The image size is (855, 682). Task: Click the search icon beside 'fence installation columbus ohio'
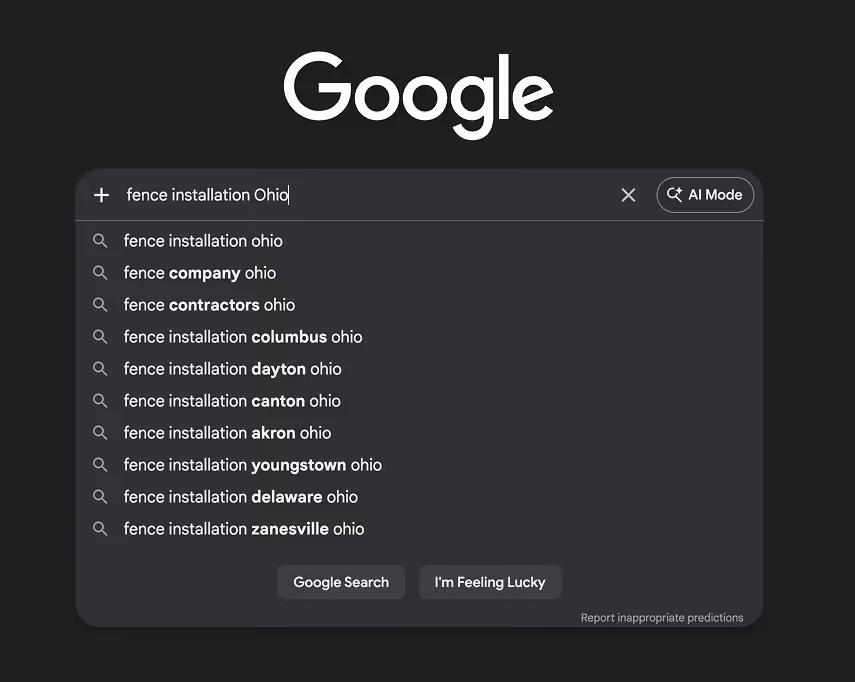click(x=100, y=336)
